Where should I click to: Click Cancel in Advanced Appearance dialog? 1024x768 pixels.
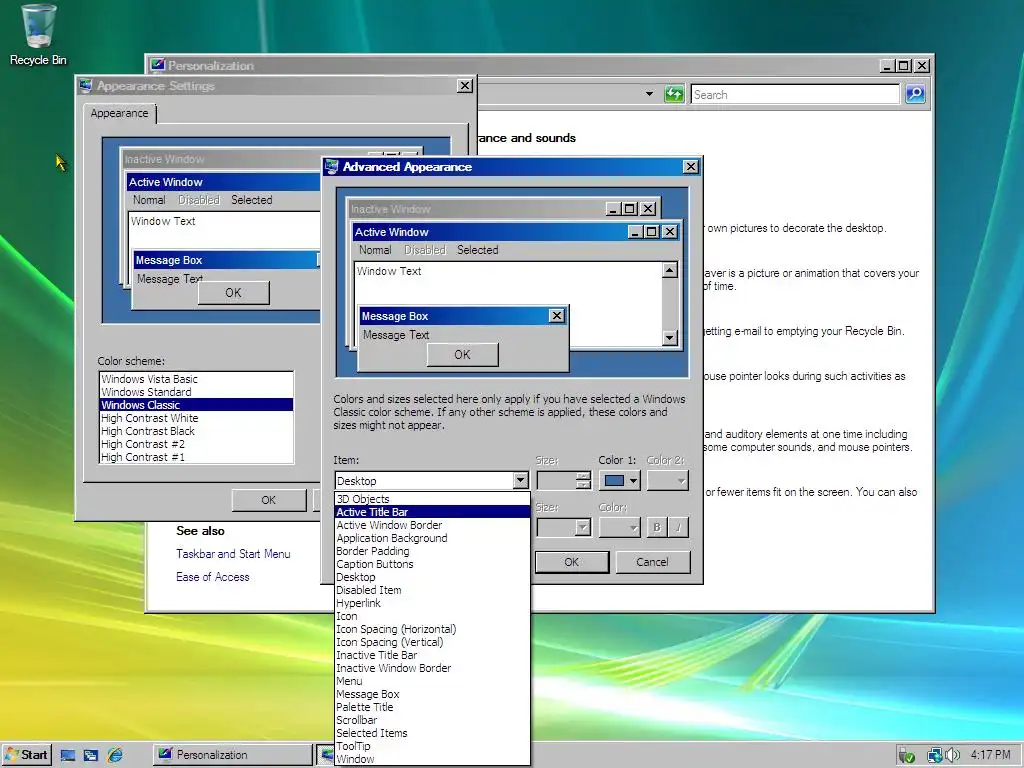[652, 562]
